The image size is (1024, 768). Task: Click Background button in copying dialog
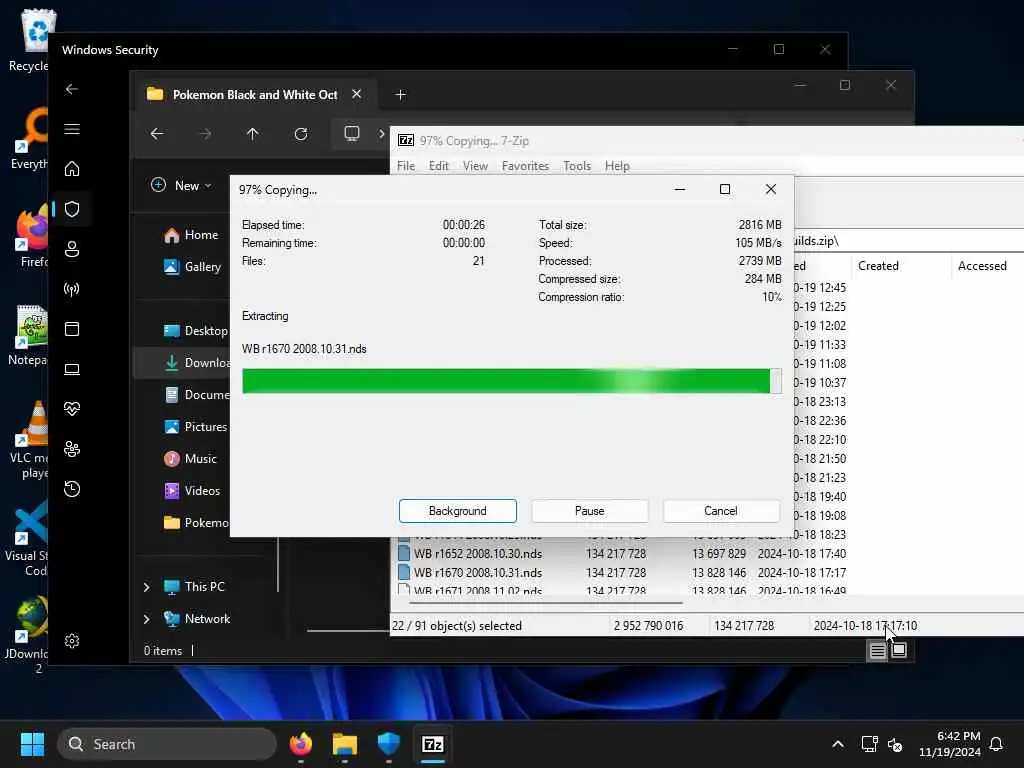coord(457,511)
